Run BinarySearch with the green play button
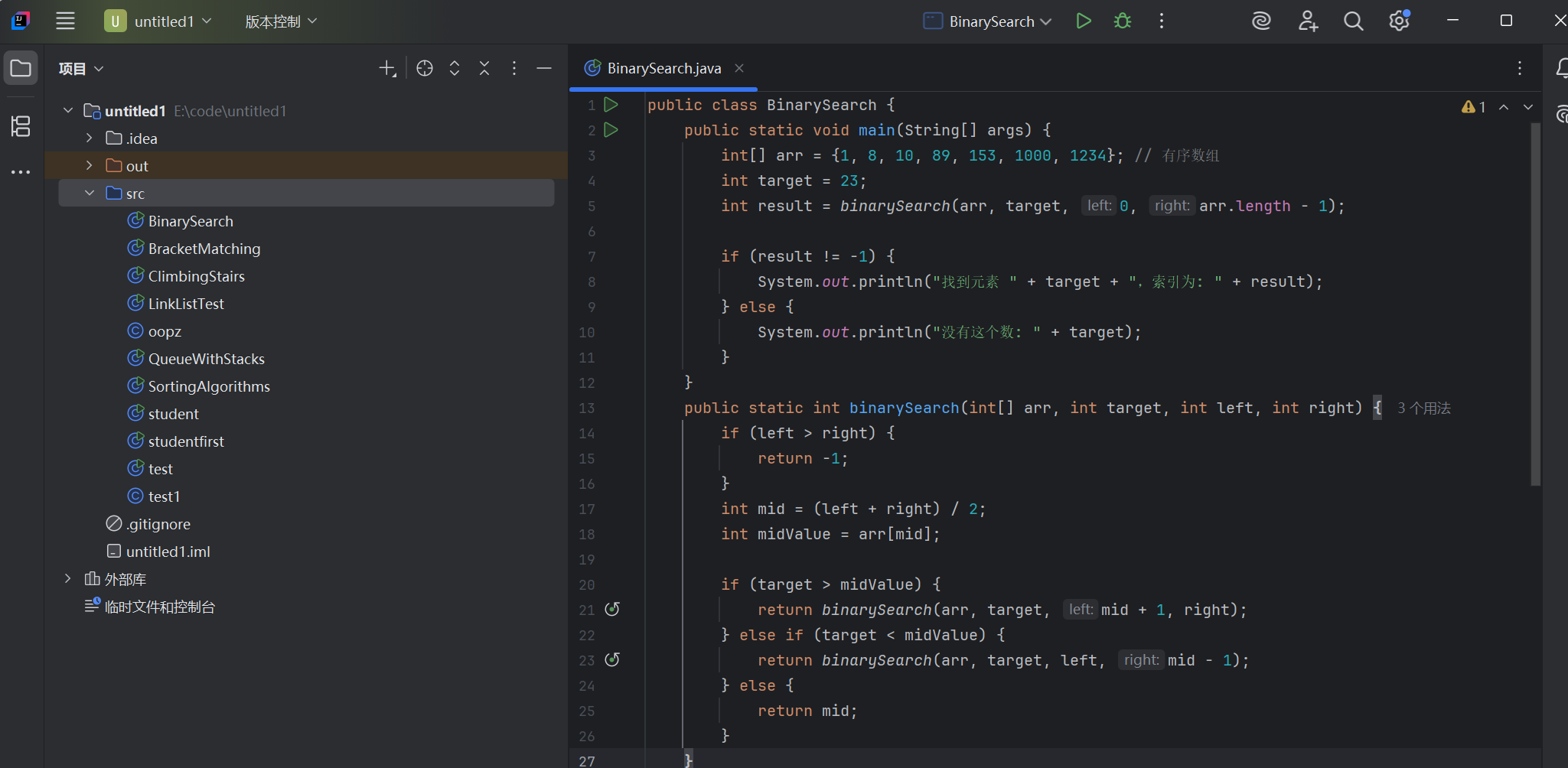The image size is (1568, 768). pos(1084,21)
